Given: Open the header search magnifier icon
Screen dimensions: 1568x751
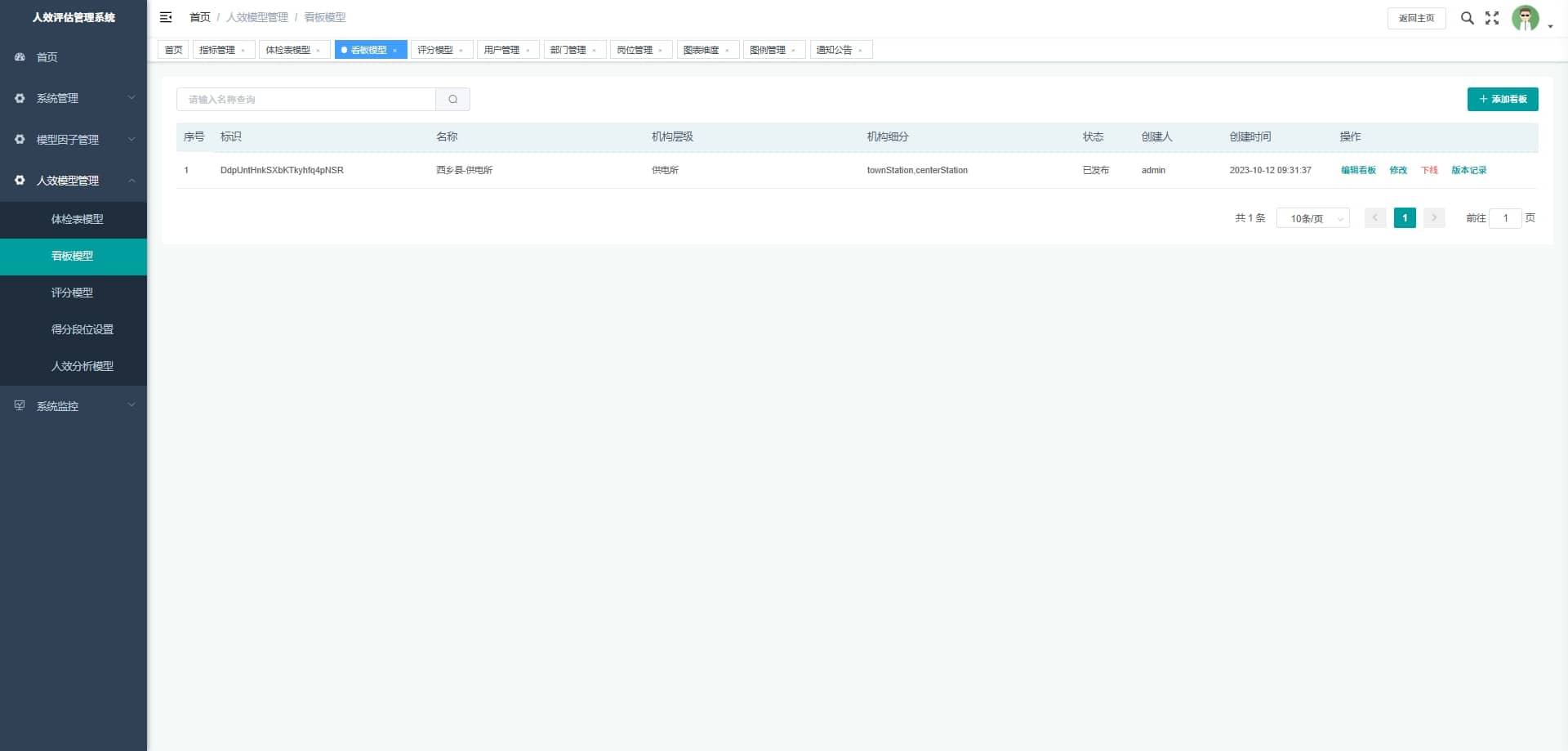Looking at the screenshot, I should point(1467,18).
